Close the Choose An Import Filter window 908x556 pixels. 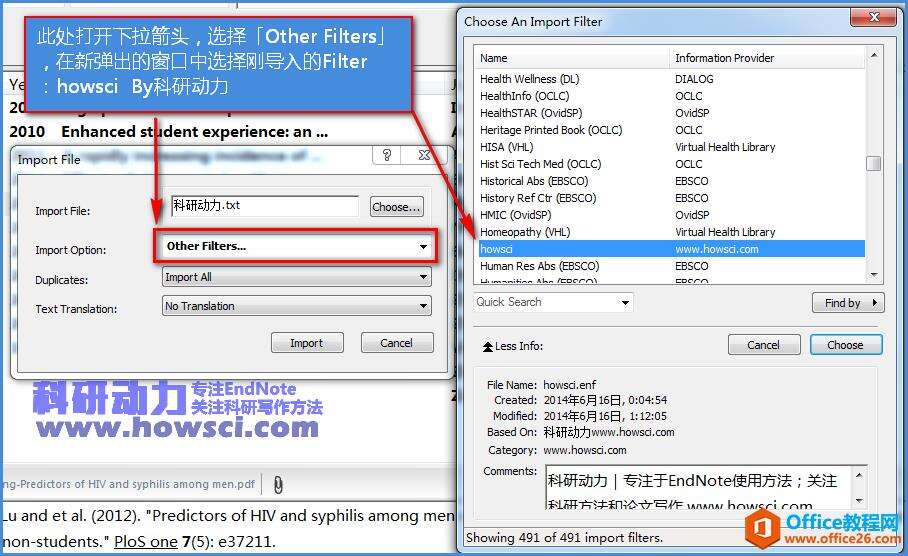[874, 17]
